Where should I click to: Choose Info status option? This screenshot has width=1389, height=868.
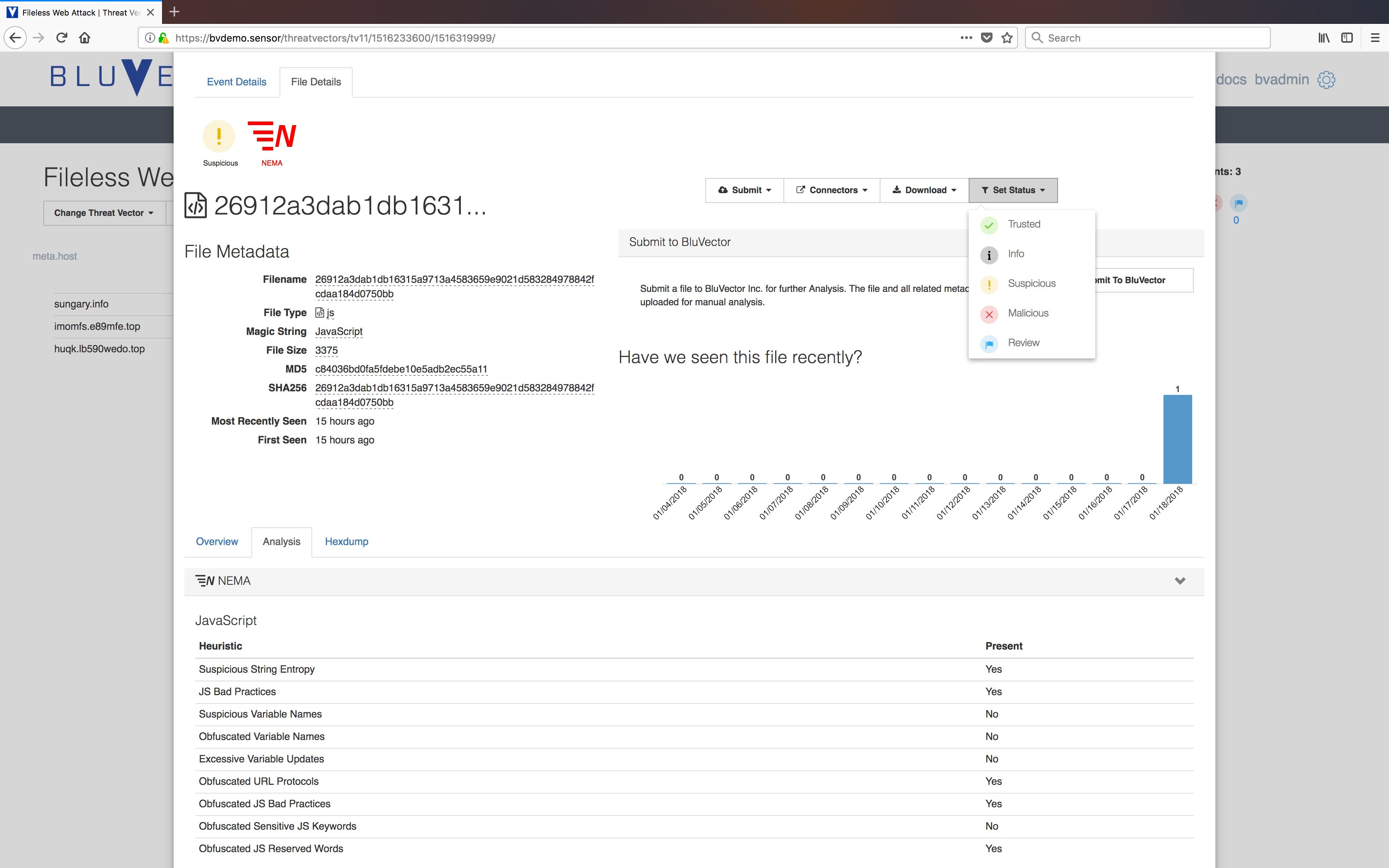tap(1031, 254)
